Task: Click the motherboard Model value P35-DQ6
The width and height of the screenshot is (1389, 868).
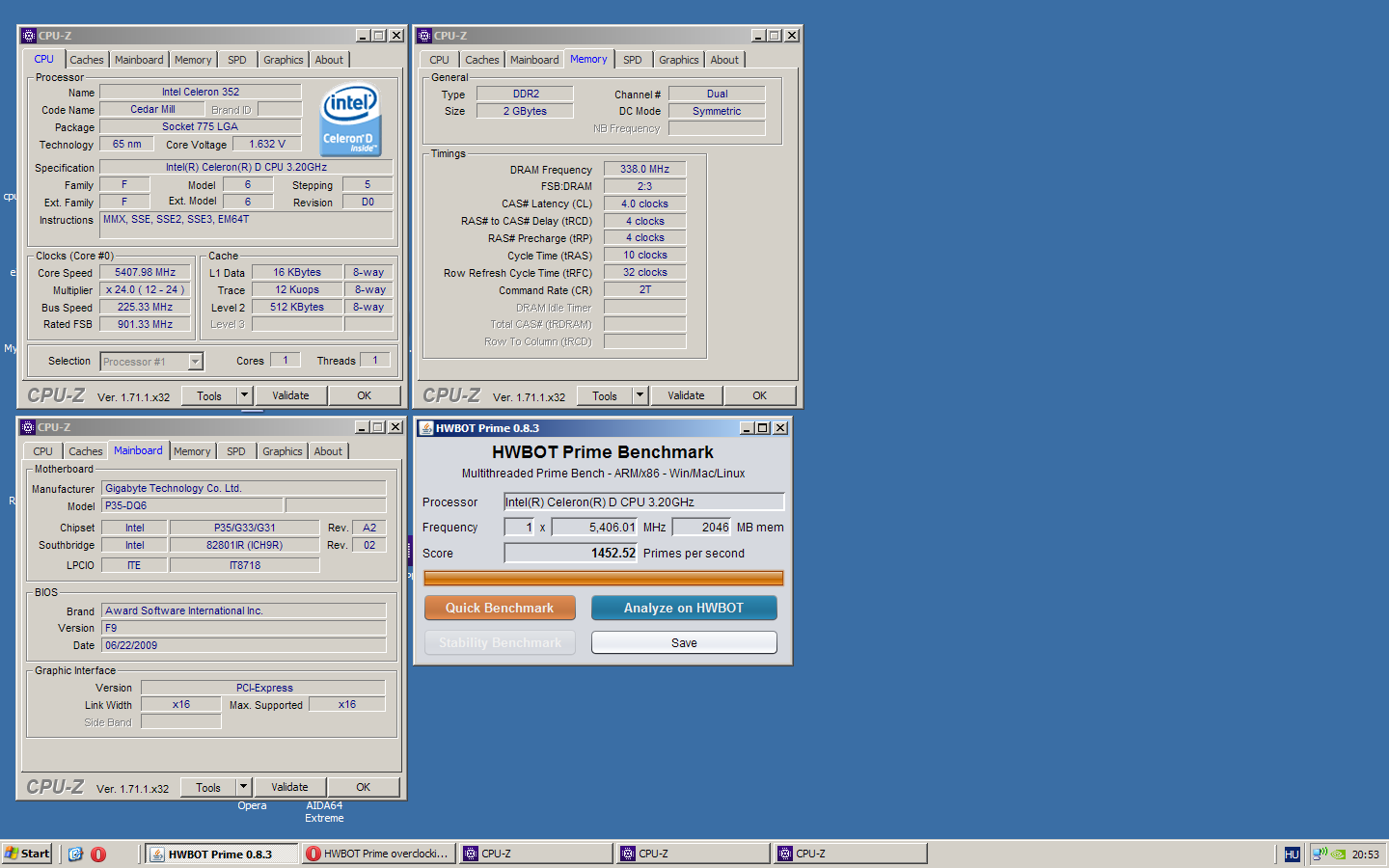Action: click(192, 505)
